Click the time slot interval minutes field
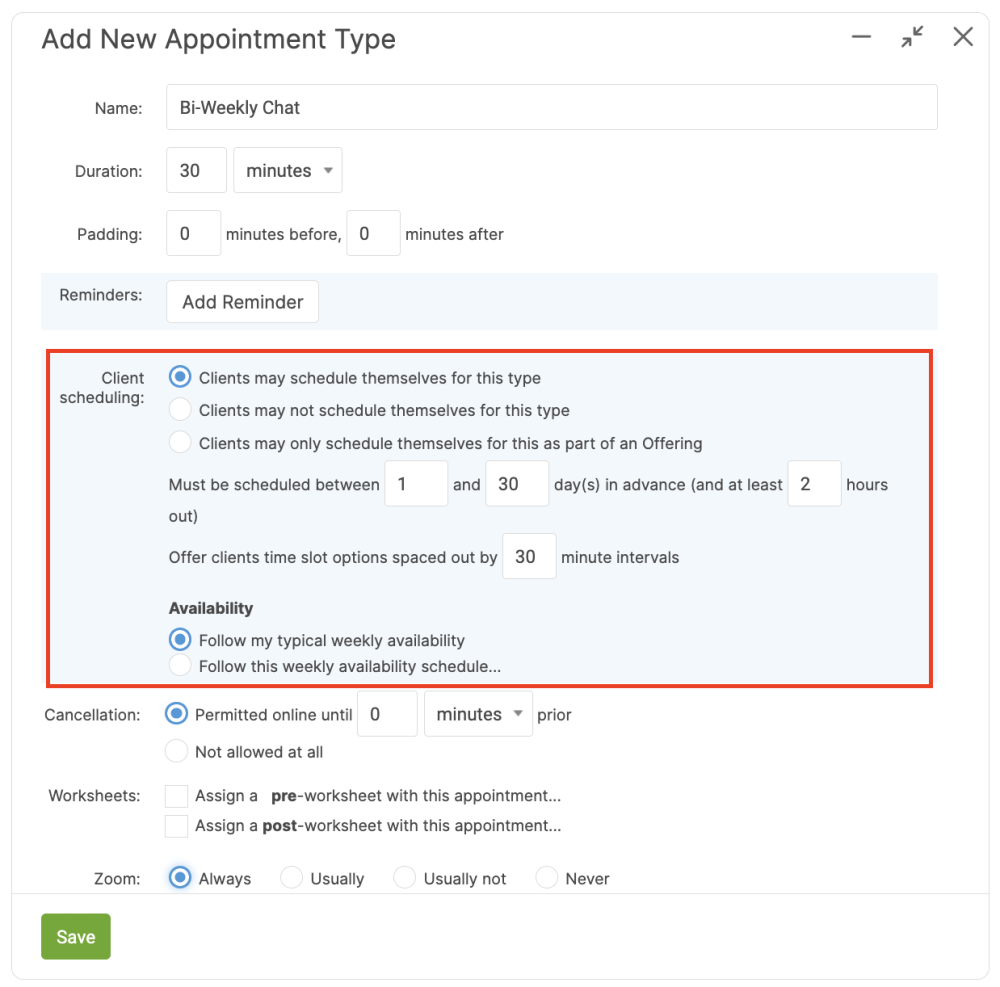Viewport: 1000px width, 987px height. [528, 557]
